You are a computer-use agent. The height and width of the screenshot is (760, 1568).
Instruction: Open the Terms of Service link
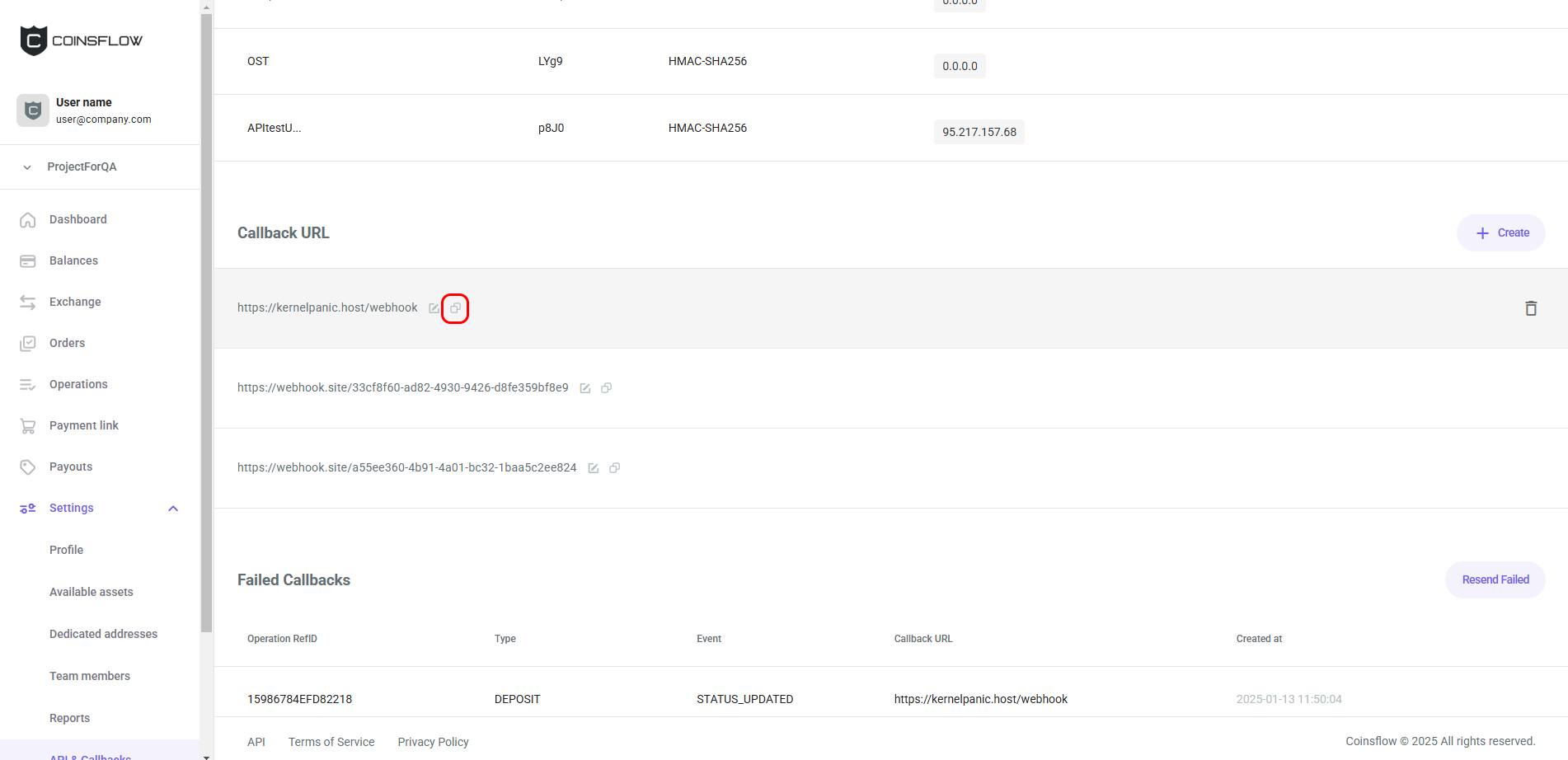331,742
